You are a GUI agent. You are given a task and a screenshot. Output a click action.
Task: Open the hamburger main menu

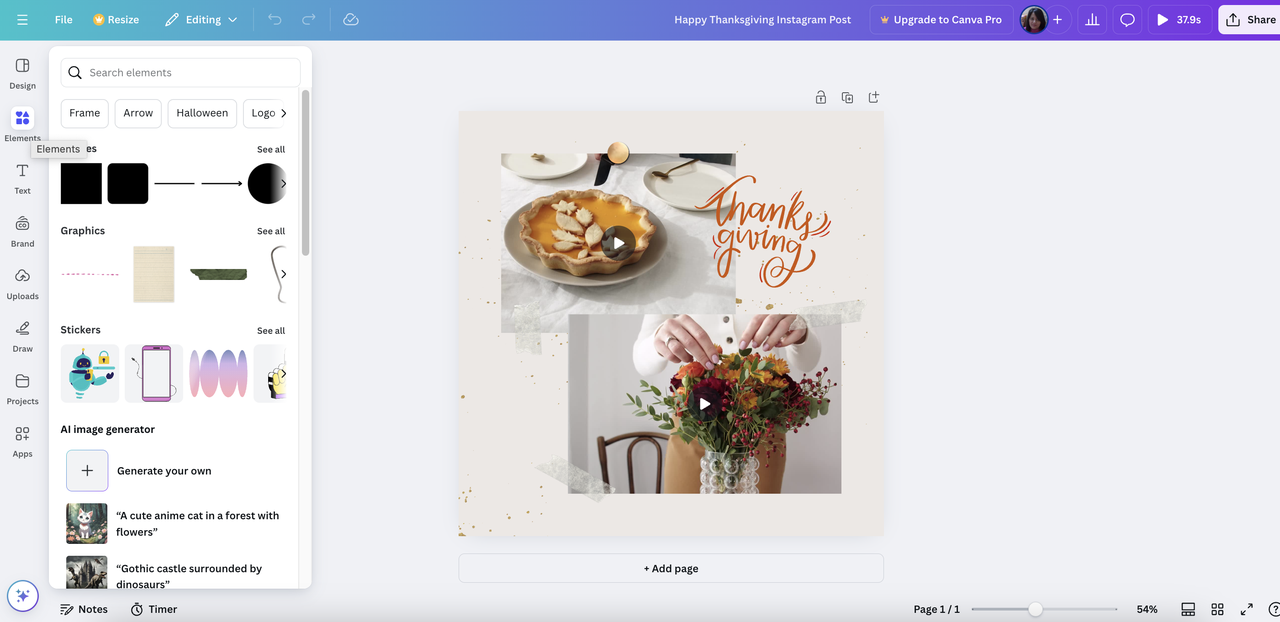point(22,20)
